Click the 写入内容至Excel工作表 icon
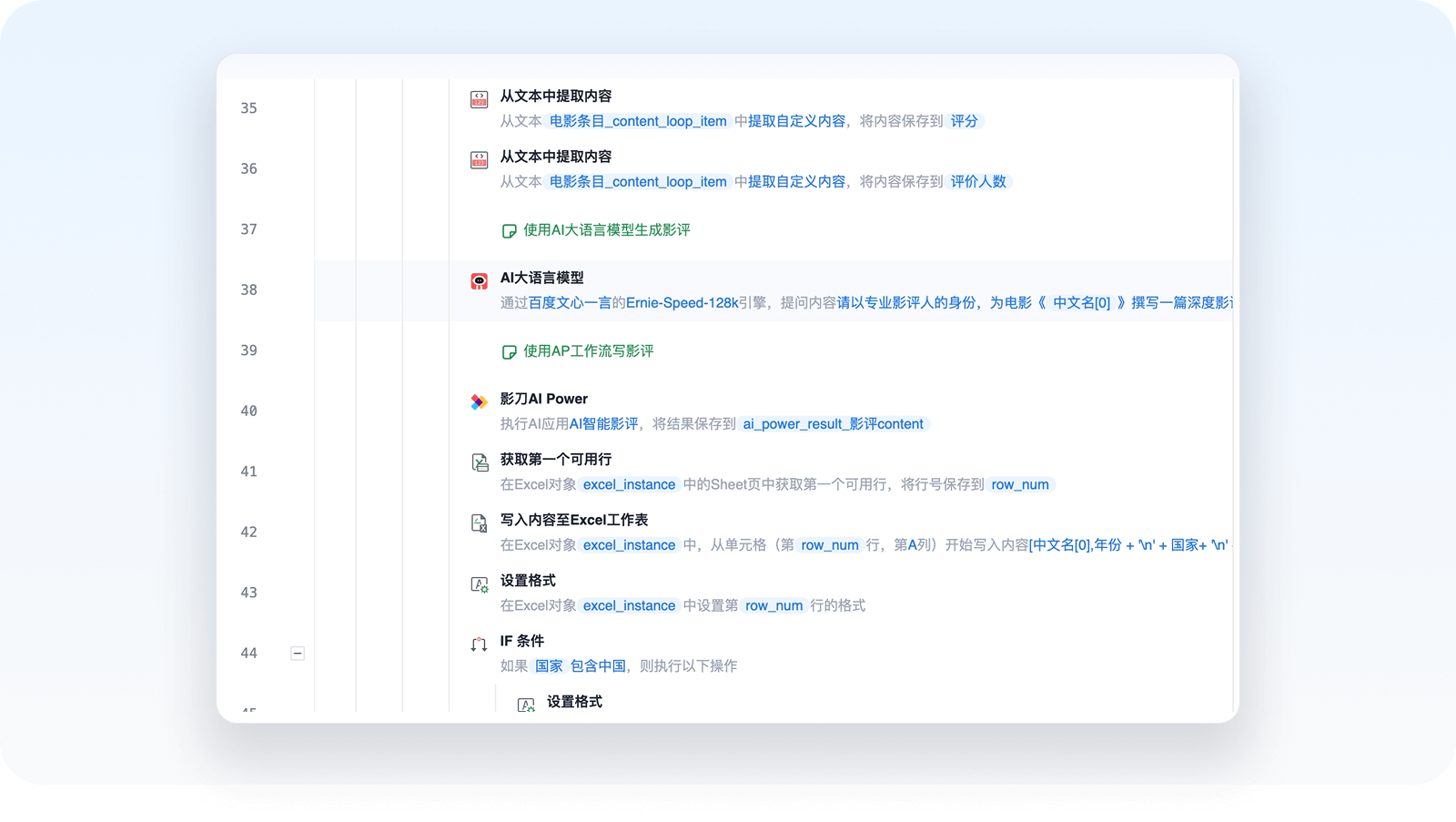The width and height of the screenshot is (1456, 822). click(x=479, y=523)
